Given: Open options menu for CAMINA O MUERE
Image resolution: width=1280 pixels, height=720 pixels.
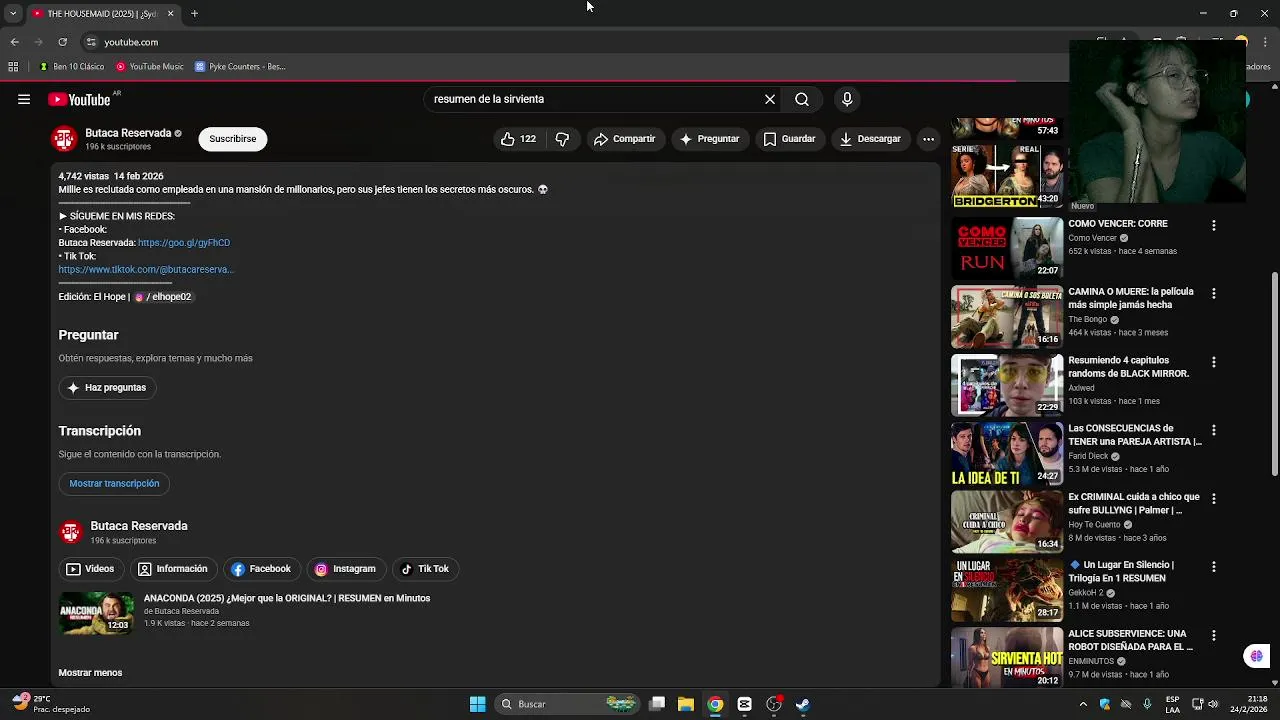Looking at the screenshot, I should click(x=1214, y=294).
